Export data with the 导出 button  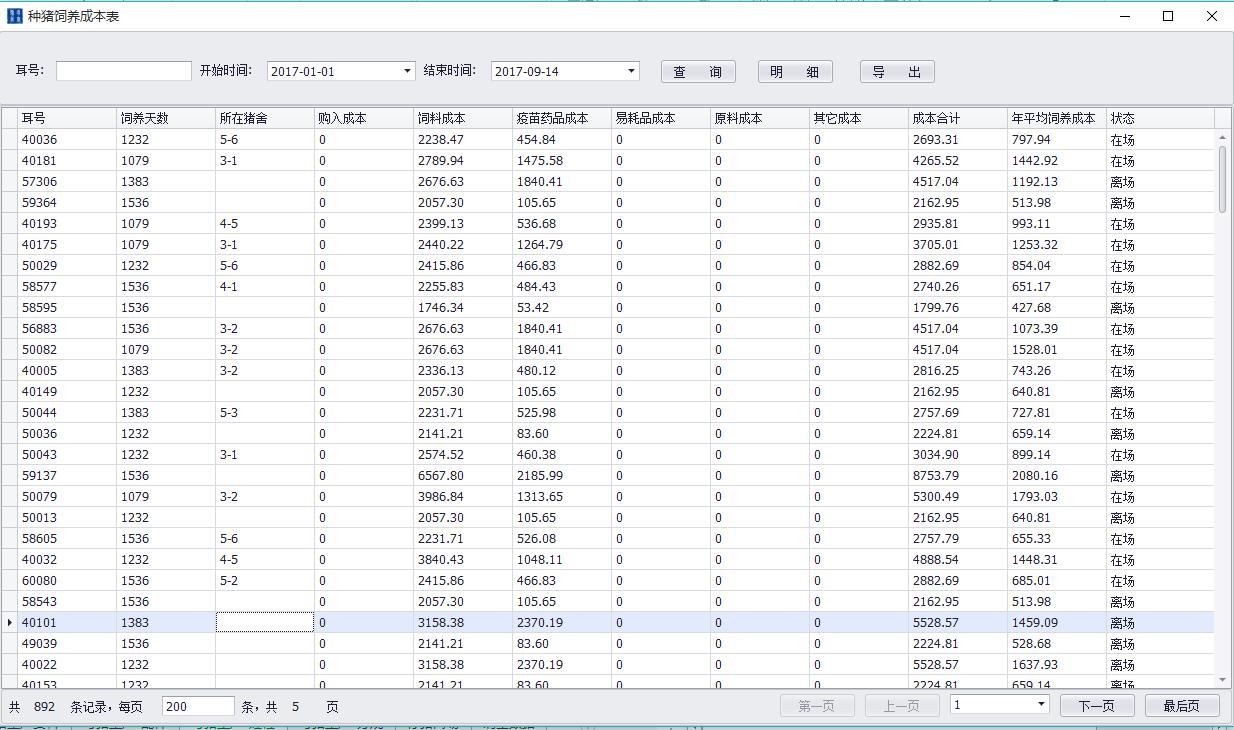tap(897, 72)
